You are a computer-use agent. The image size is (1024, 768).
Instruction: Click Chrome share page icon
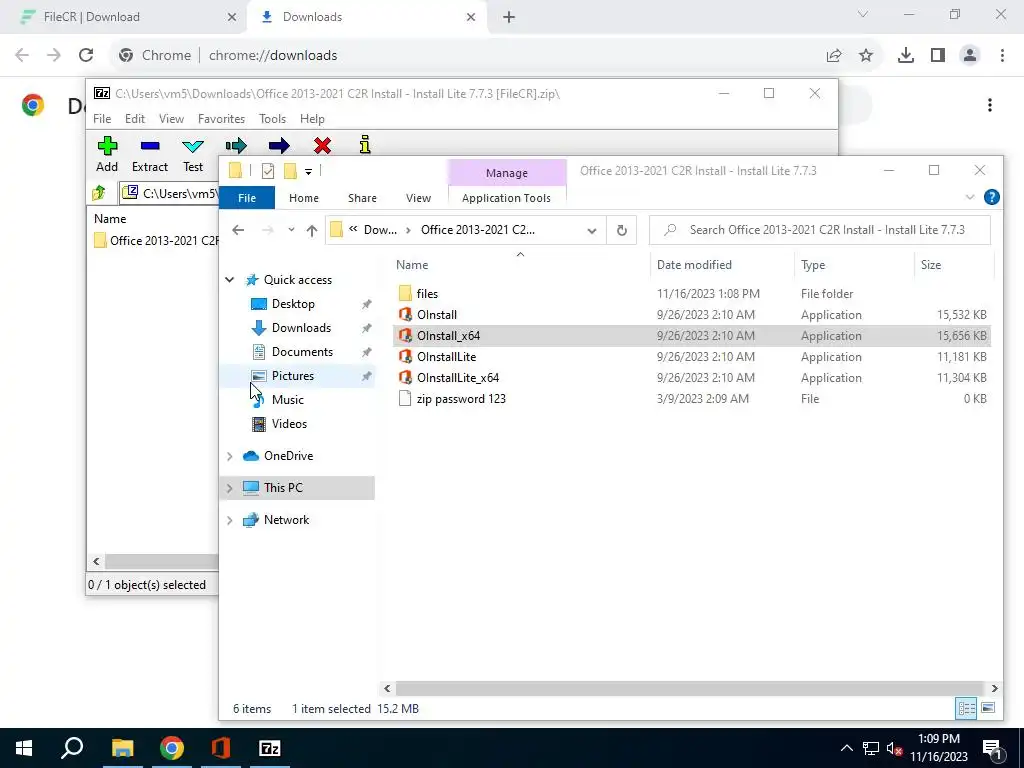coord(834,55)
